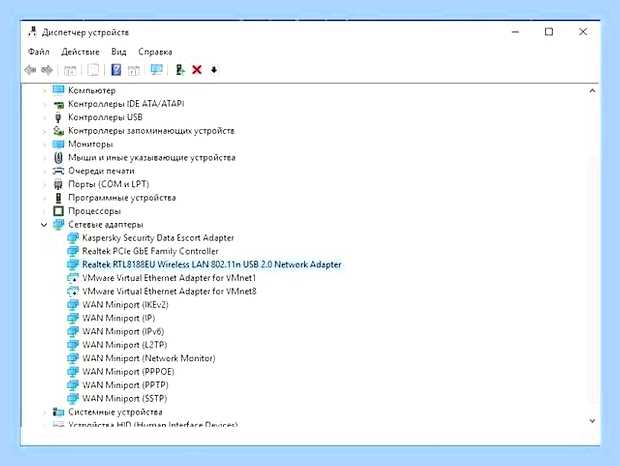
Task: Click the Порты (COM и LPT) icon
Action: click(58, 184)
